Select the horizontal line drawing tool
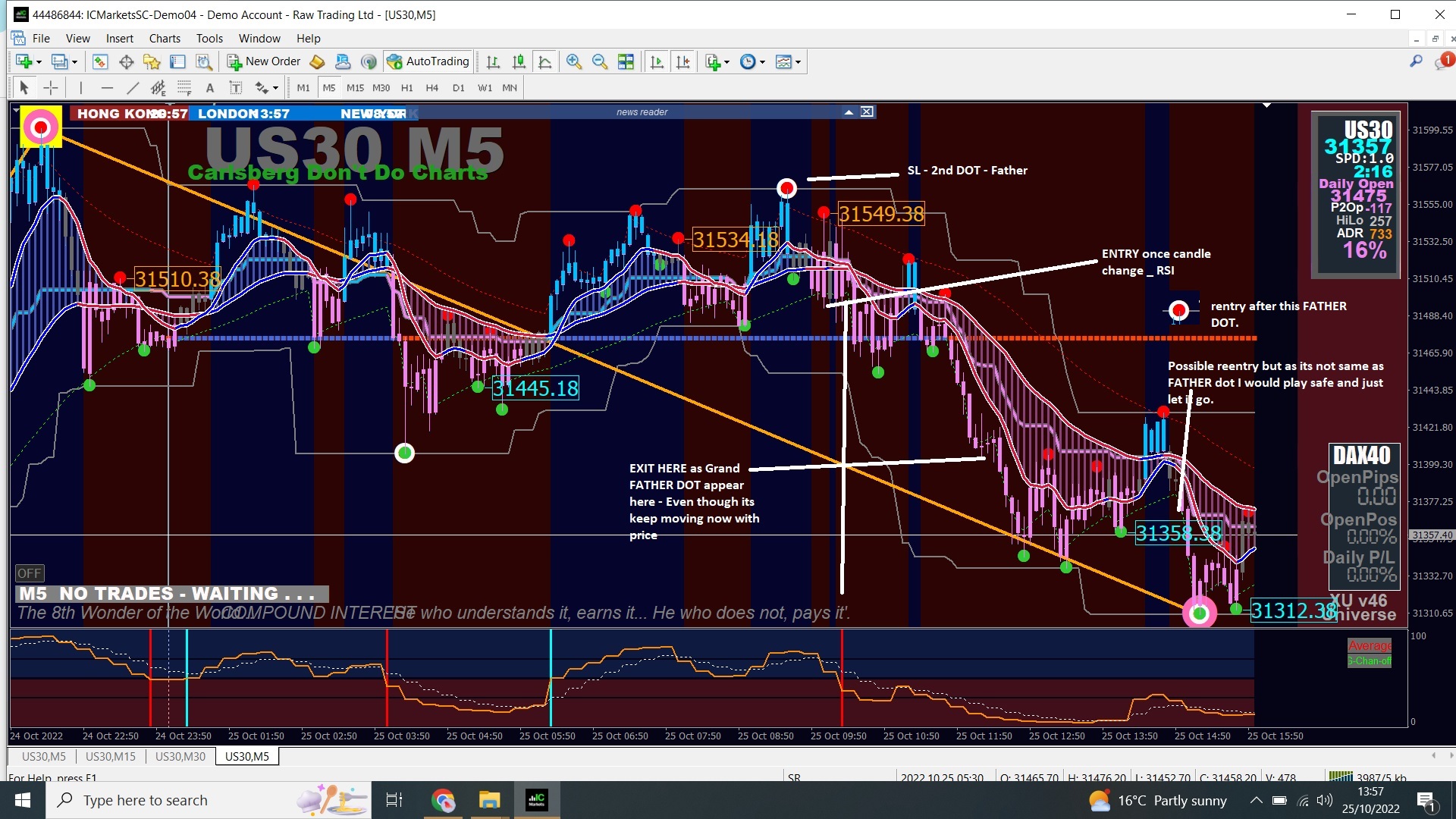Viewport: 1456px width, 819px height. coord(106,88)
